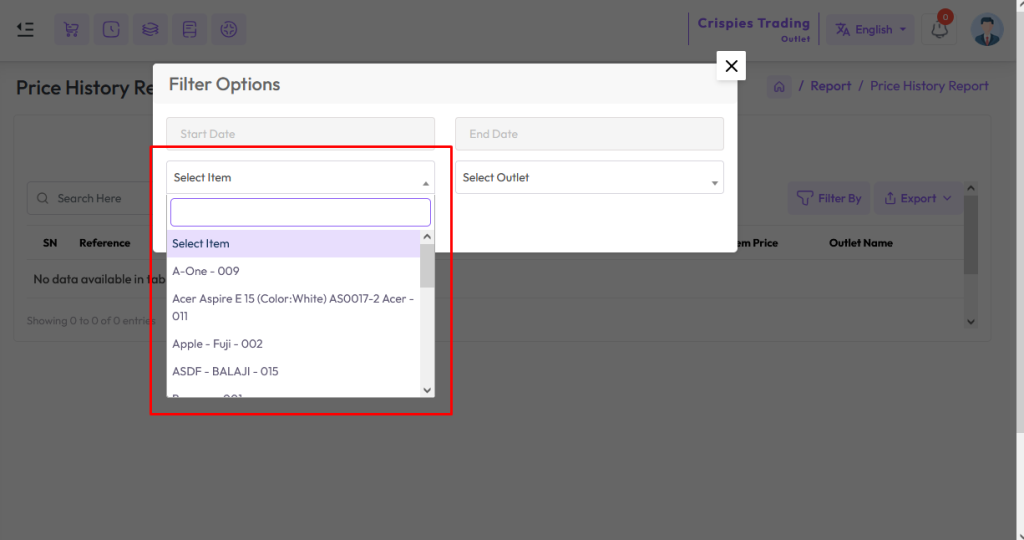1024x540 pixels.
Task: Open the shopping cart icon in top toolbar
Action: point(71,29)
